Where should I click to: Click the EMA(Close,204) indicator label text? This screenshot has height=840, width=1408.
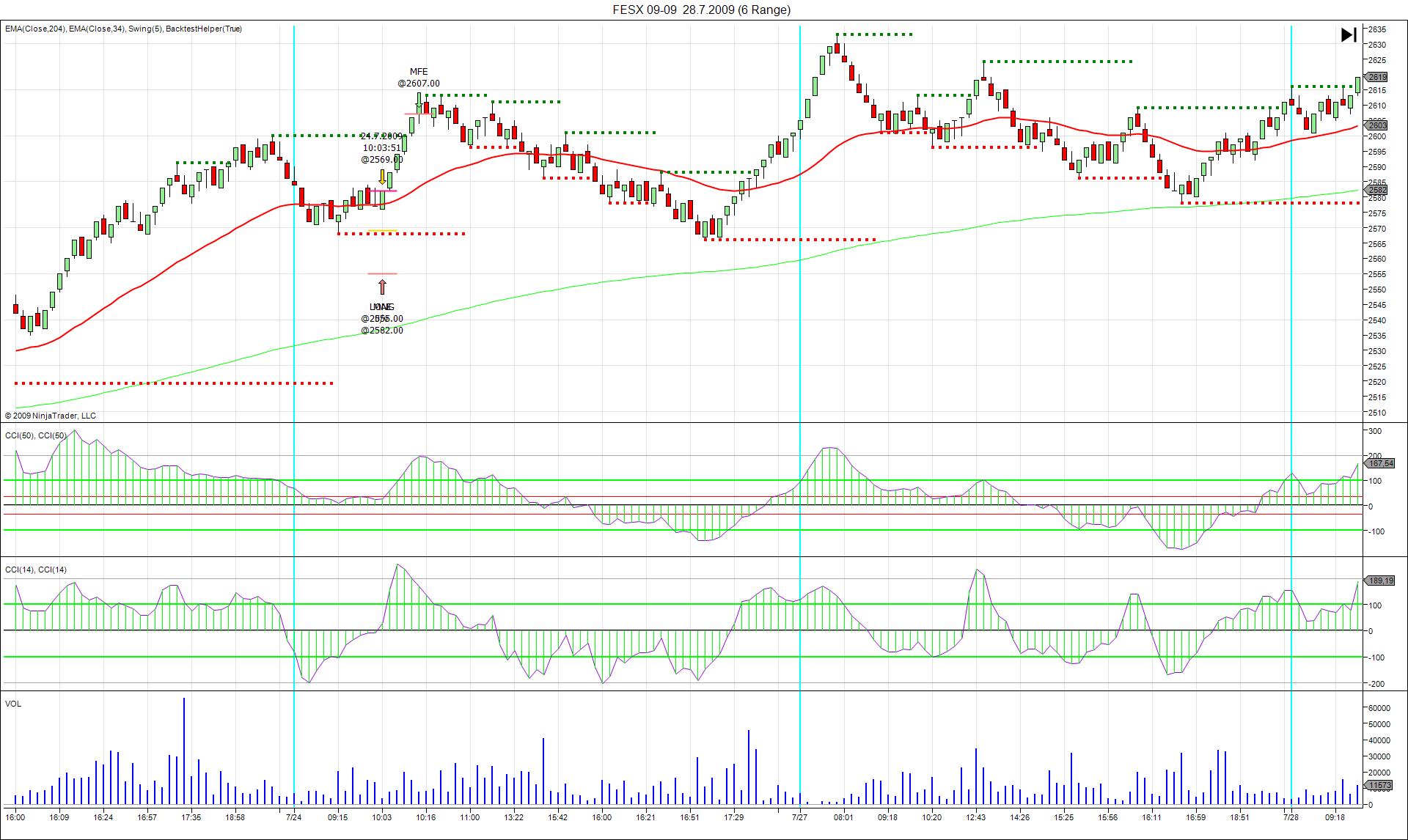35,29
